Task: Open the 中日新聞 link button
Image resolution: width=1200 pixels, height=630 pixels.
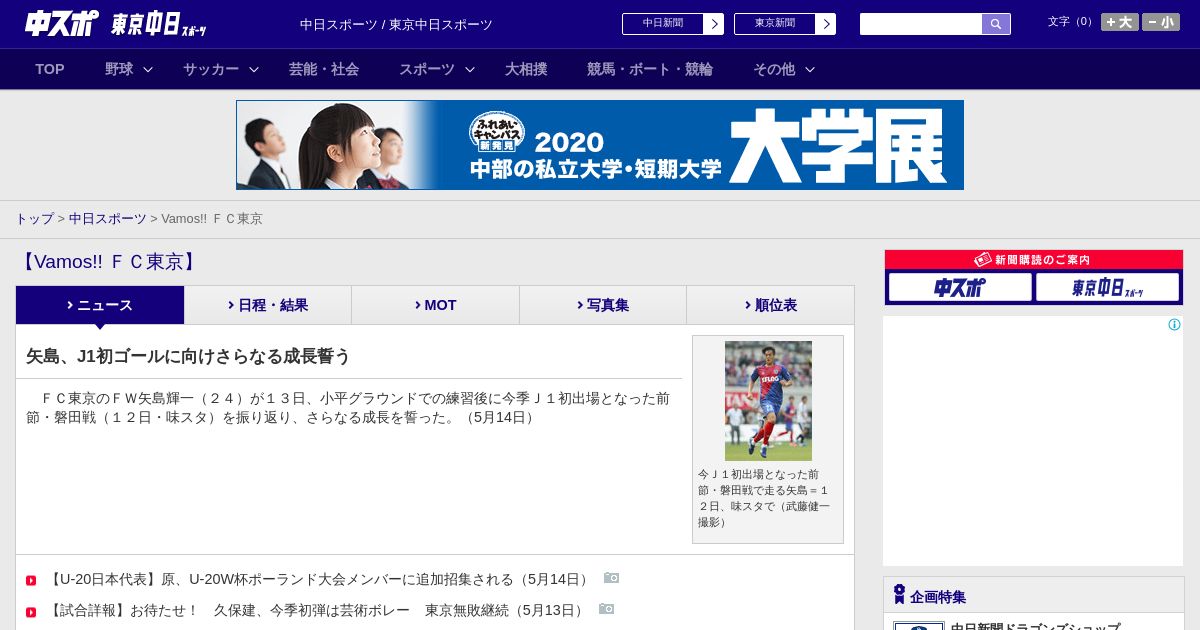Action: (673, 24)
